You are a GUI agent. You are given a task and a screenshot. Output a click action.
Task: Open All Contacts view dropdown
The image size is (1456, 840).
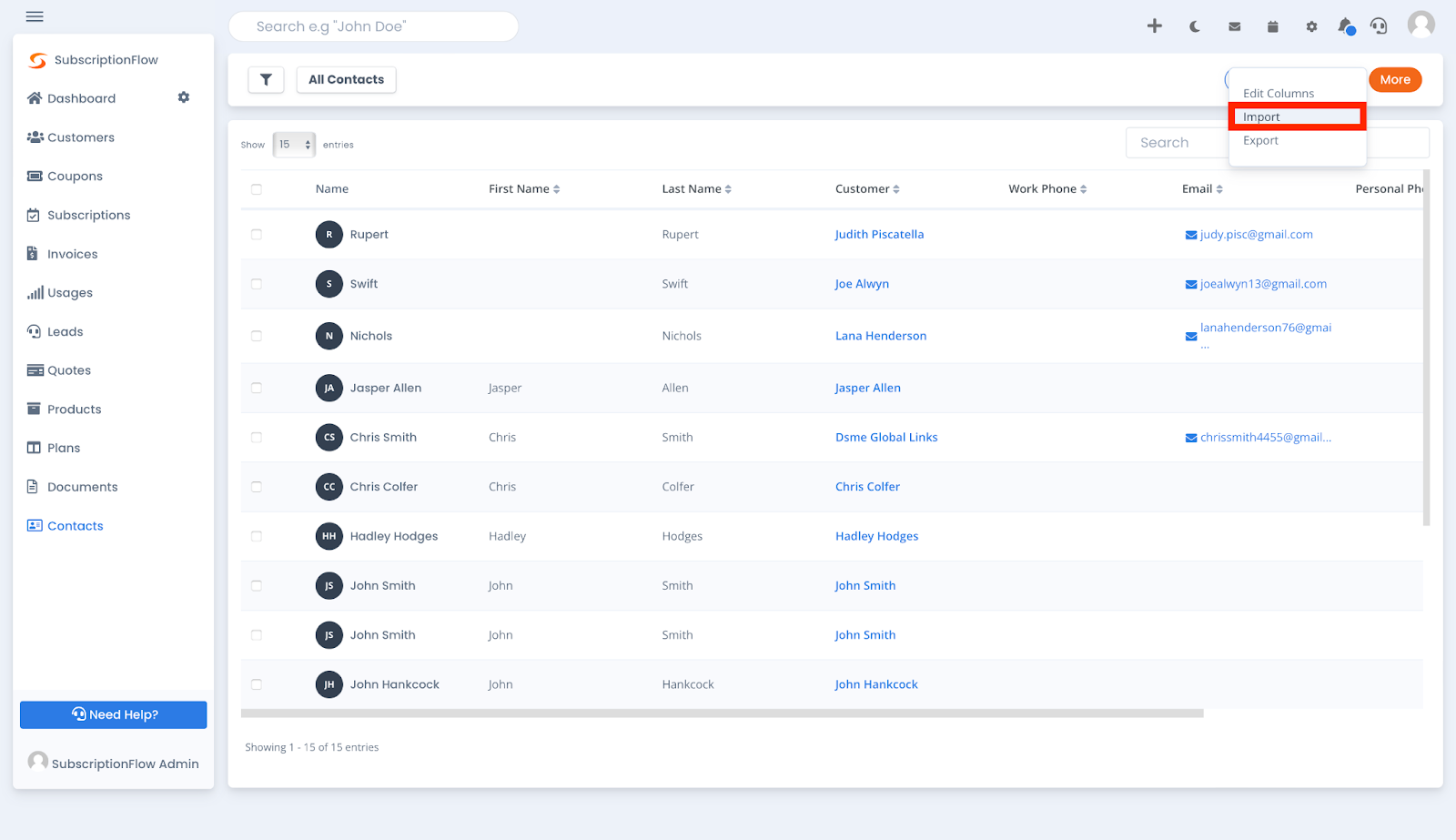pyautogui.click(x=346, y=80)
